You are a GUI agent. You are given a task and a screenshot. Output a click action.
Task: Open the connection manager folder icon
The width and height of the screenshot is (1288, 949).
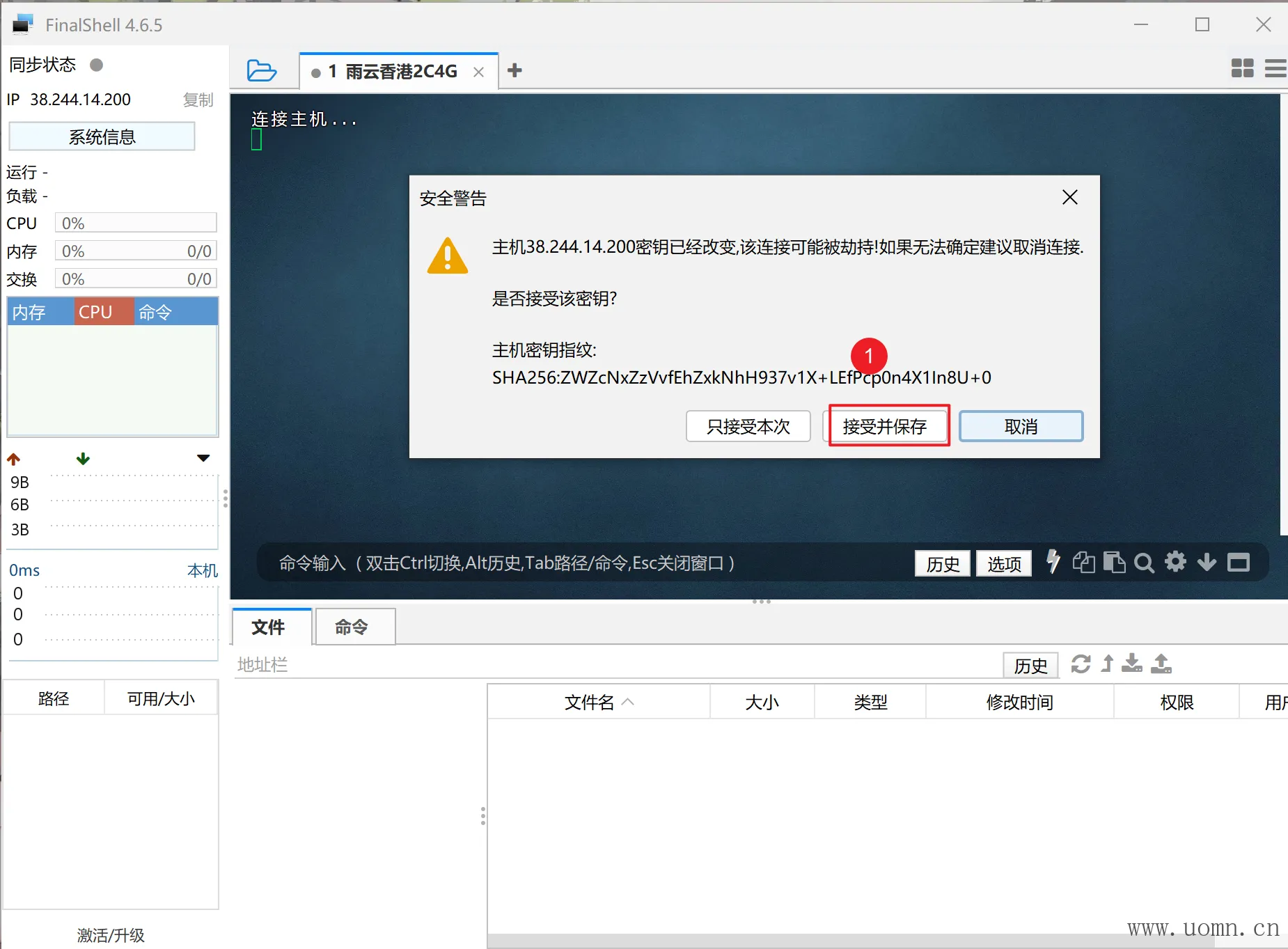coord(262,71)
